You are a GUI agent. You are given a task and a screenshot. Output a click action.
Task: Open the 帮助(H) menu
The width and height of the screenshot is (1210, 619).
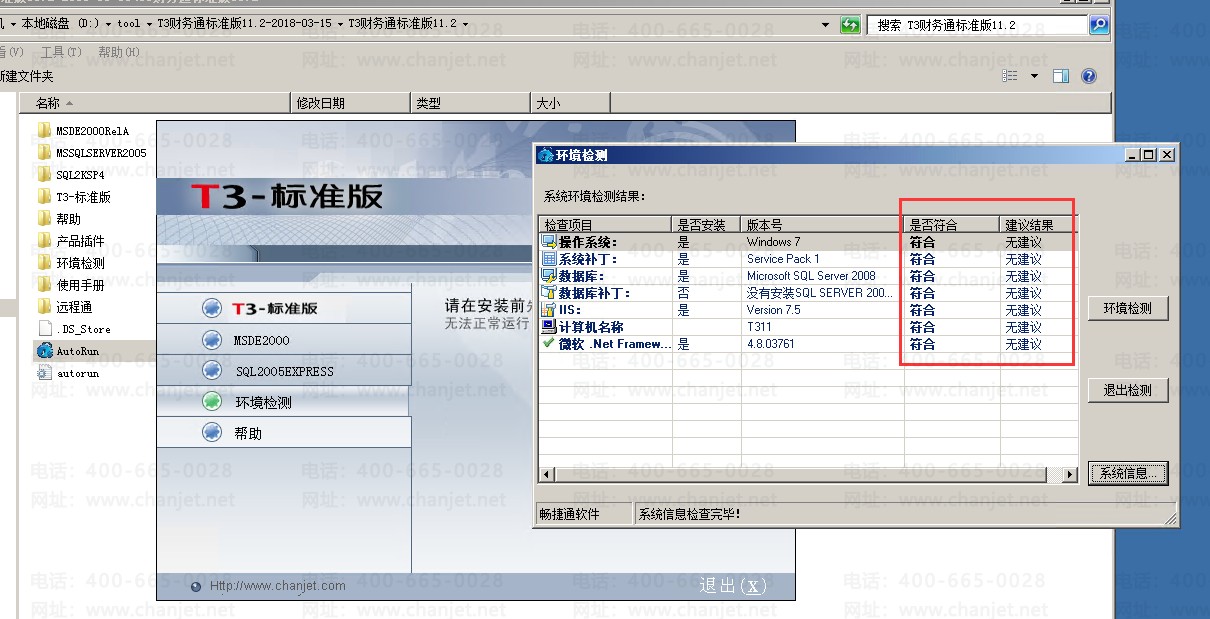tap(118, 52)
